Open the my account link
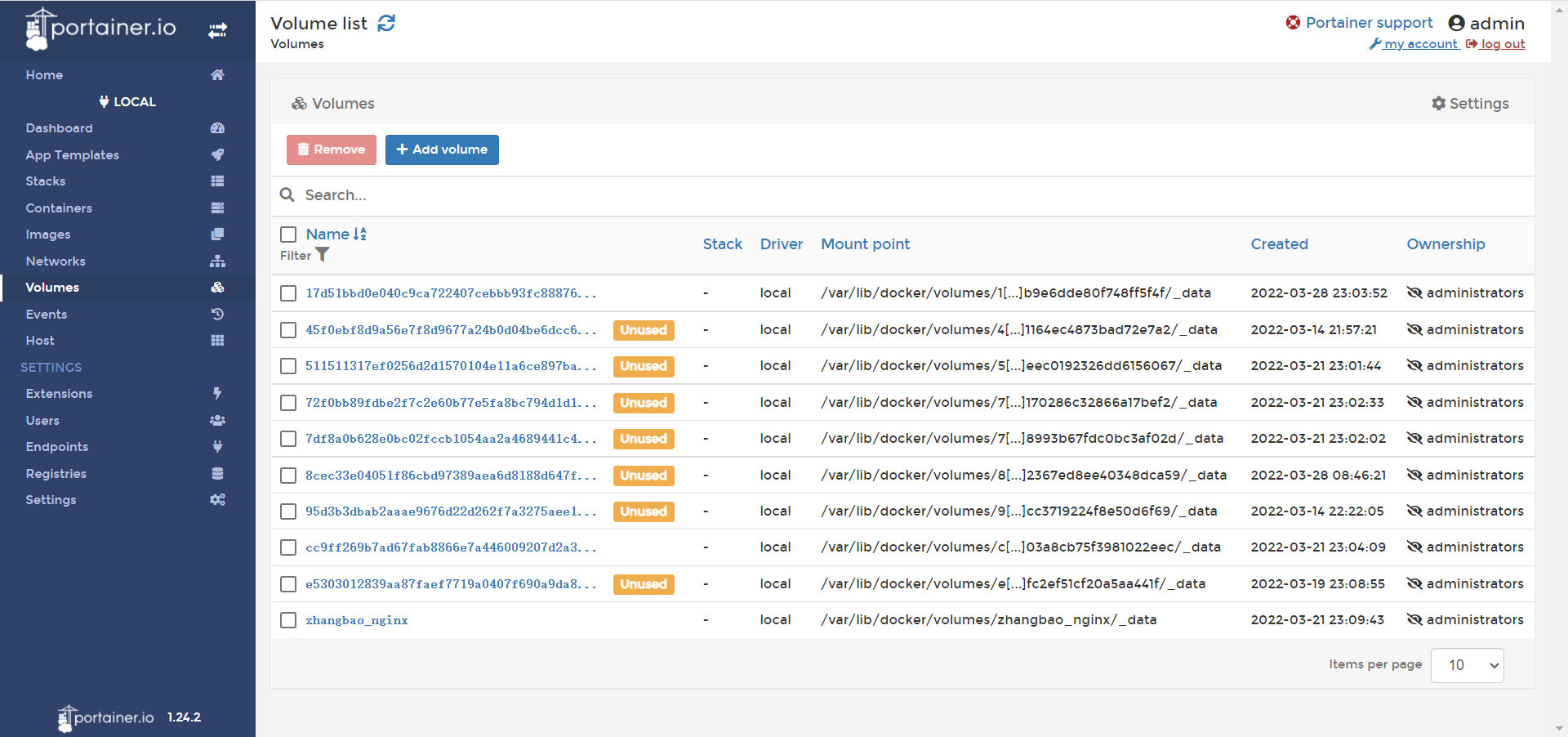Viewport: 1568px width, 737px height. [1414, 44]
